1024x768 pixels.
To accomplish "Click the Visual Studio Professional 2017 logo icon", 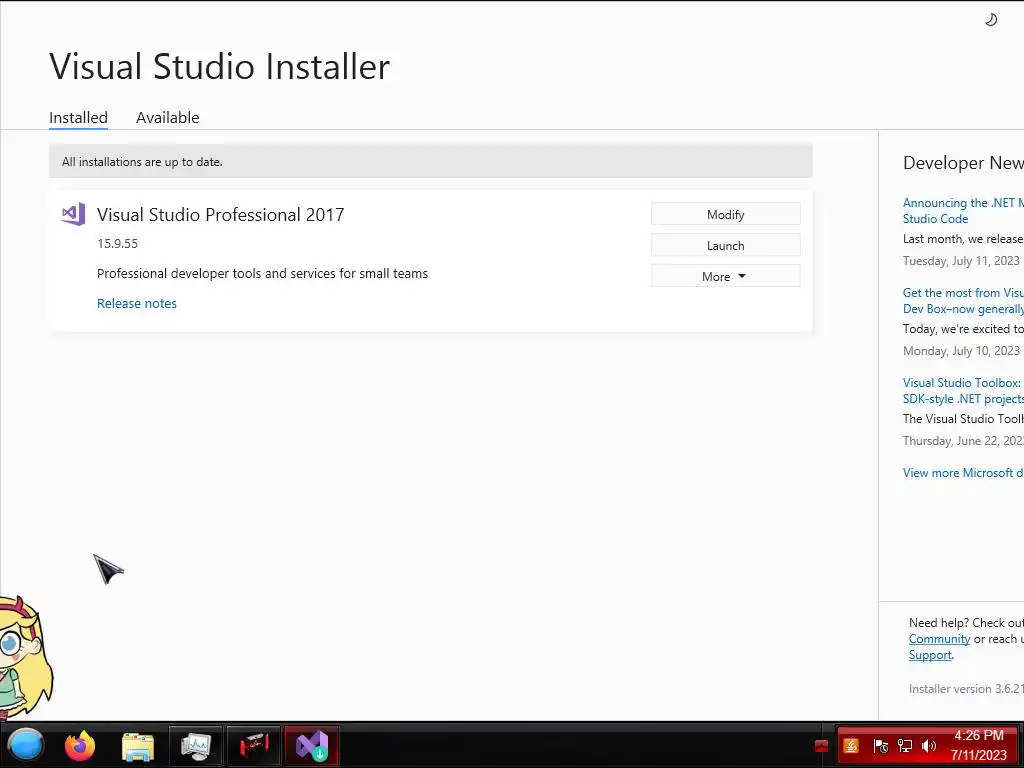I will [73, 214].
